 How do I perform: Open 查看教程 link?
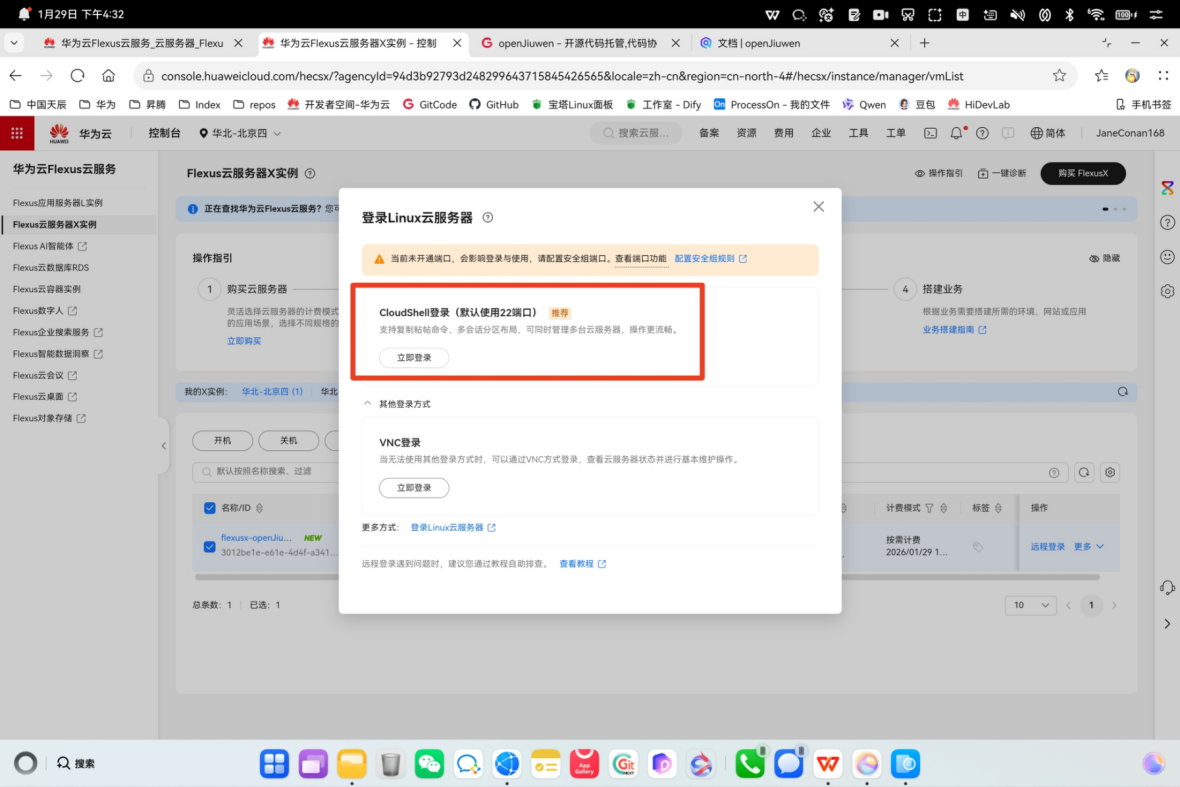pyautogui.click(x=582, y=564)
